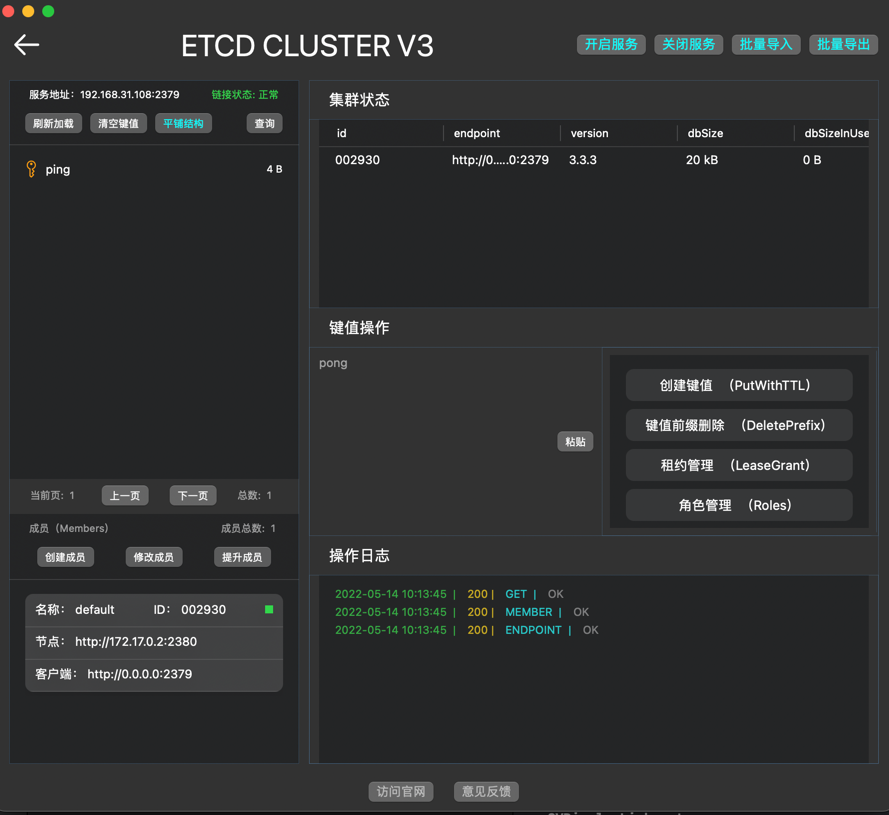889x815 pixels.
Task: Click 创建成员 to create a member
Action: pyautogui.click(x=65, y=557)
